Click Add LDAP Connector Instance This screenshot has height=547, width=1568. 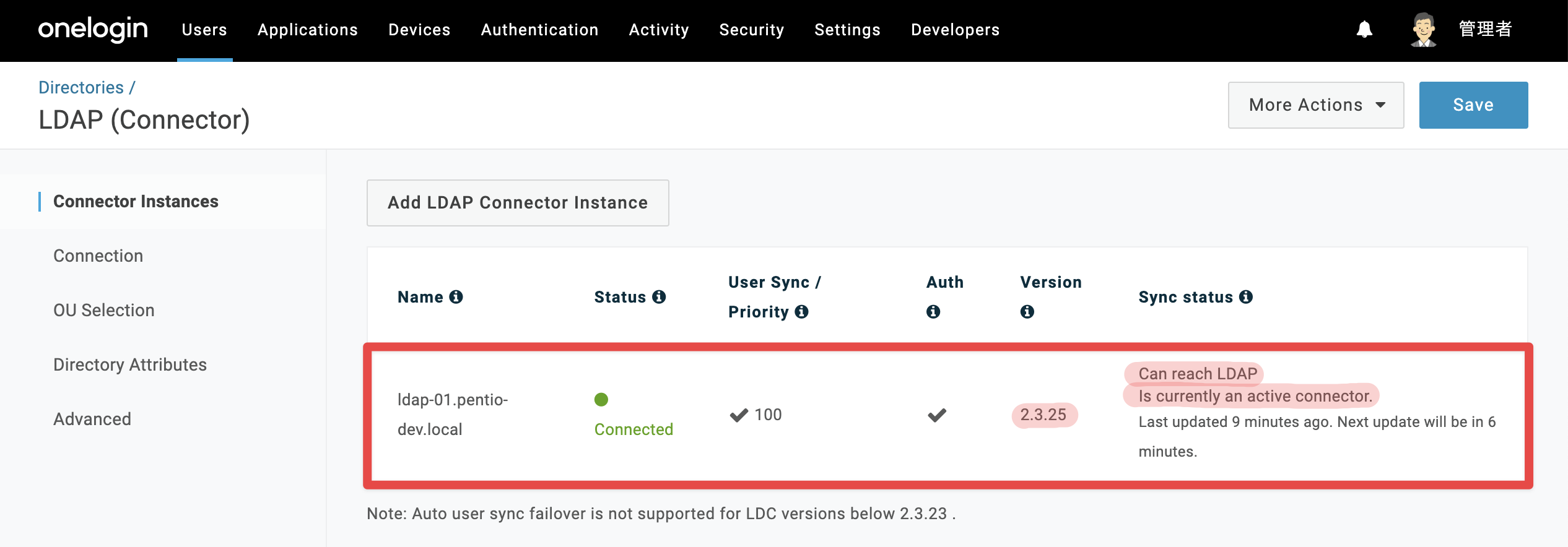tap(518, 203)
